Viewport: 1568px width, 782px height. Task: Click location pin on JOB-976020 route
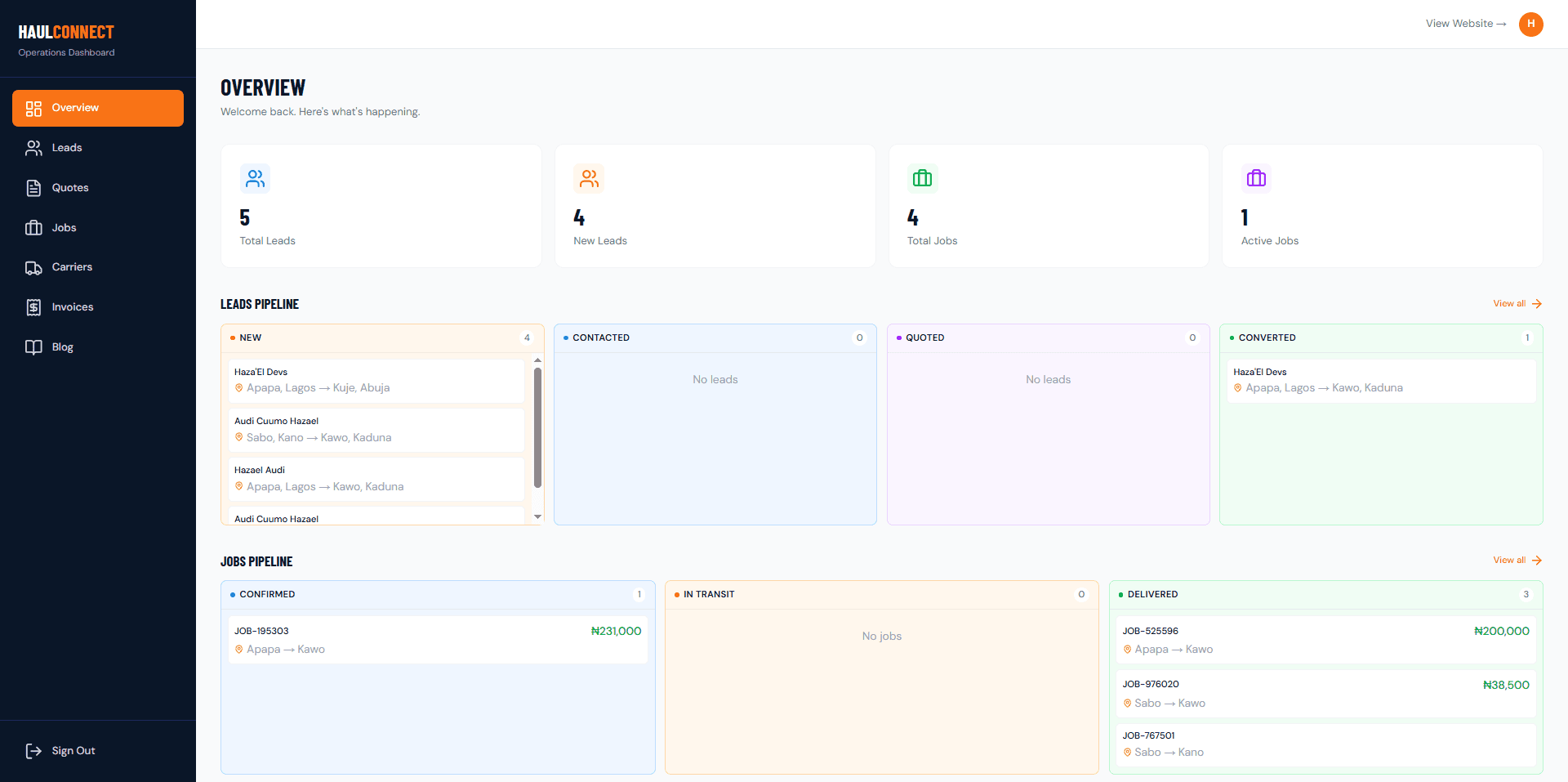pyautogui.click(x=1127, y=704)
